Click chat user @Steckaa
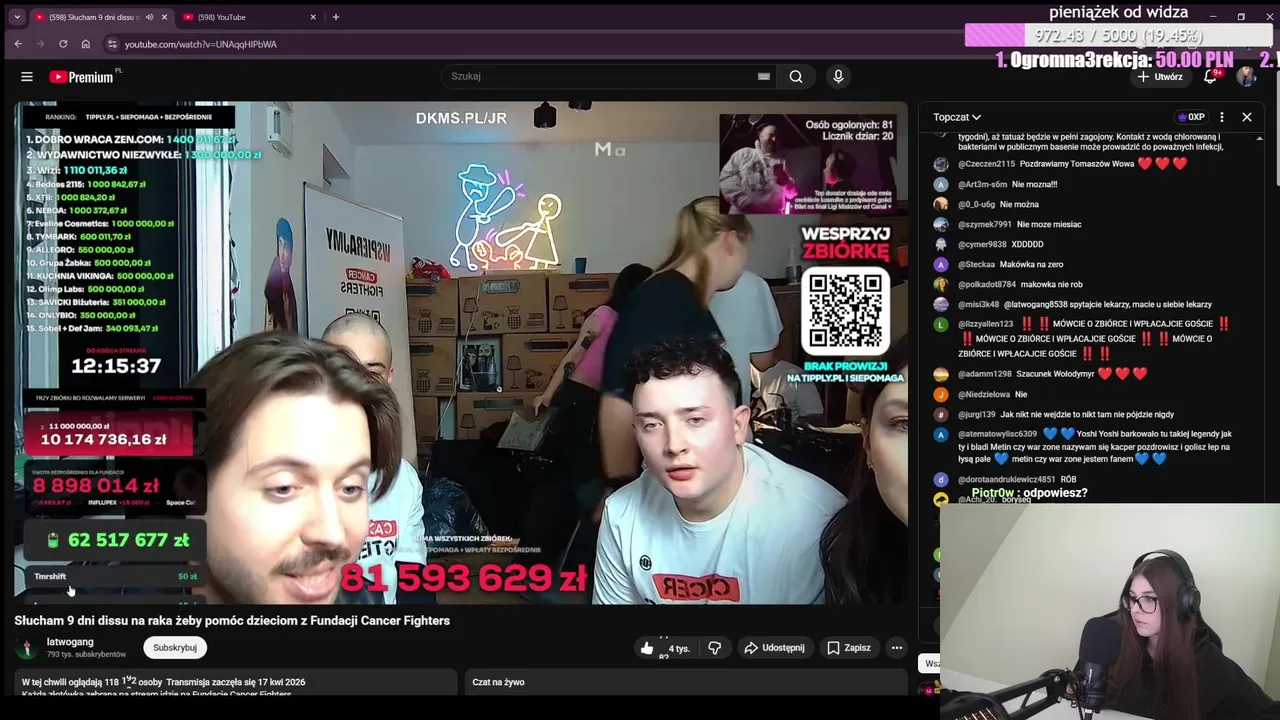The width and height of the screenshot is (1280, 720). pyautogui.click(x=976, y=264)
